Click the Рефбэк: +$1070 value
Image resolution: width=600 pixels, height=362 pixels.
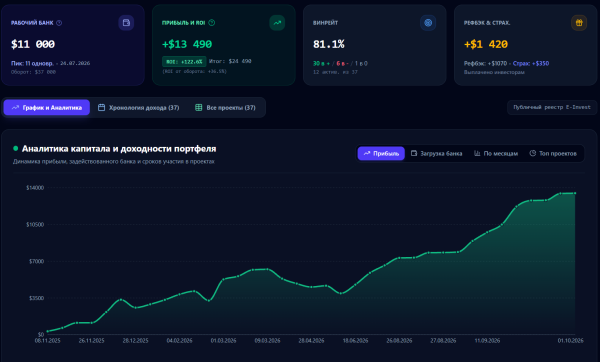[485, 64]
